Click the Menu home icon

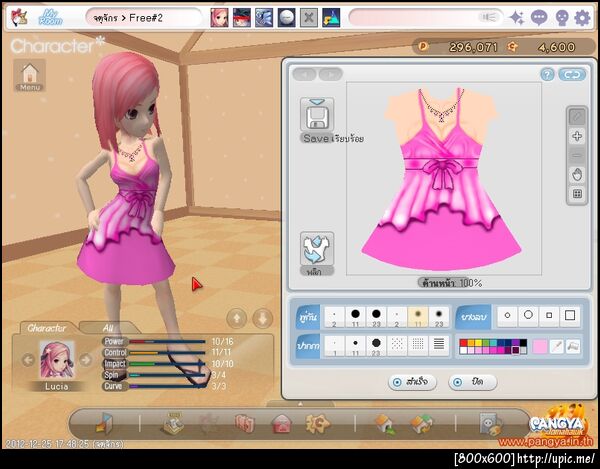30,75
